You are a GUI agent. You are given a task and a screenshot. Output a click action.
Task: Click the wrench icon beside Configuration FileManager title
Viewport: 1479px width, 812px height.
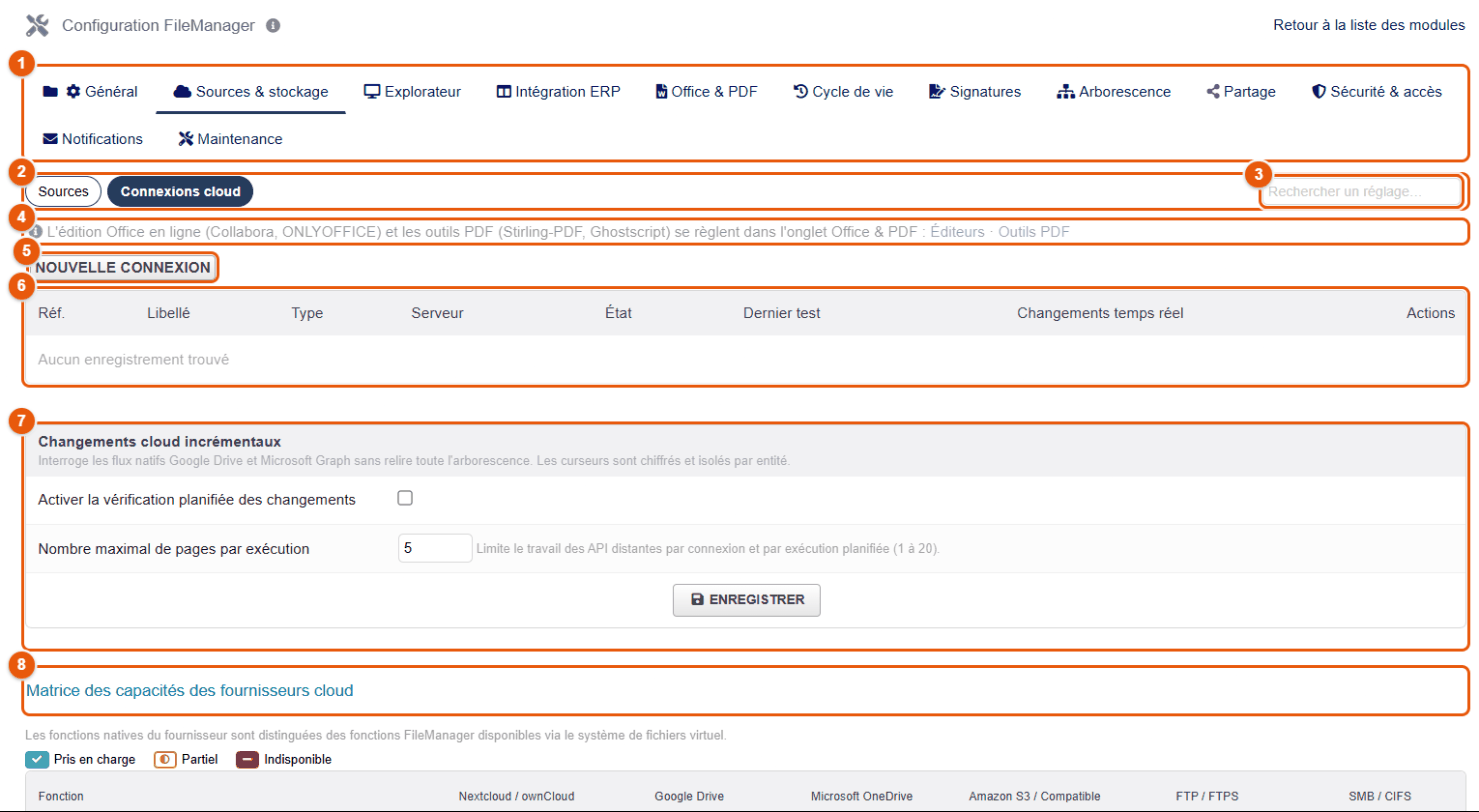tap(37, 25)
